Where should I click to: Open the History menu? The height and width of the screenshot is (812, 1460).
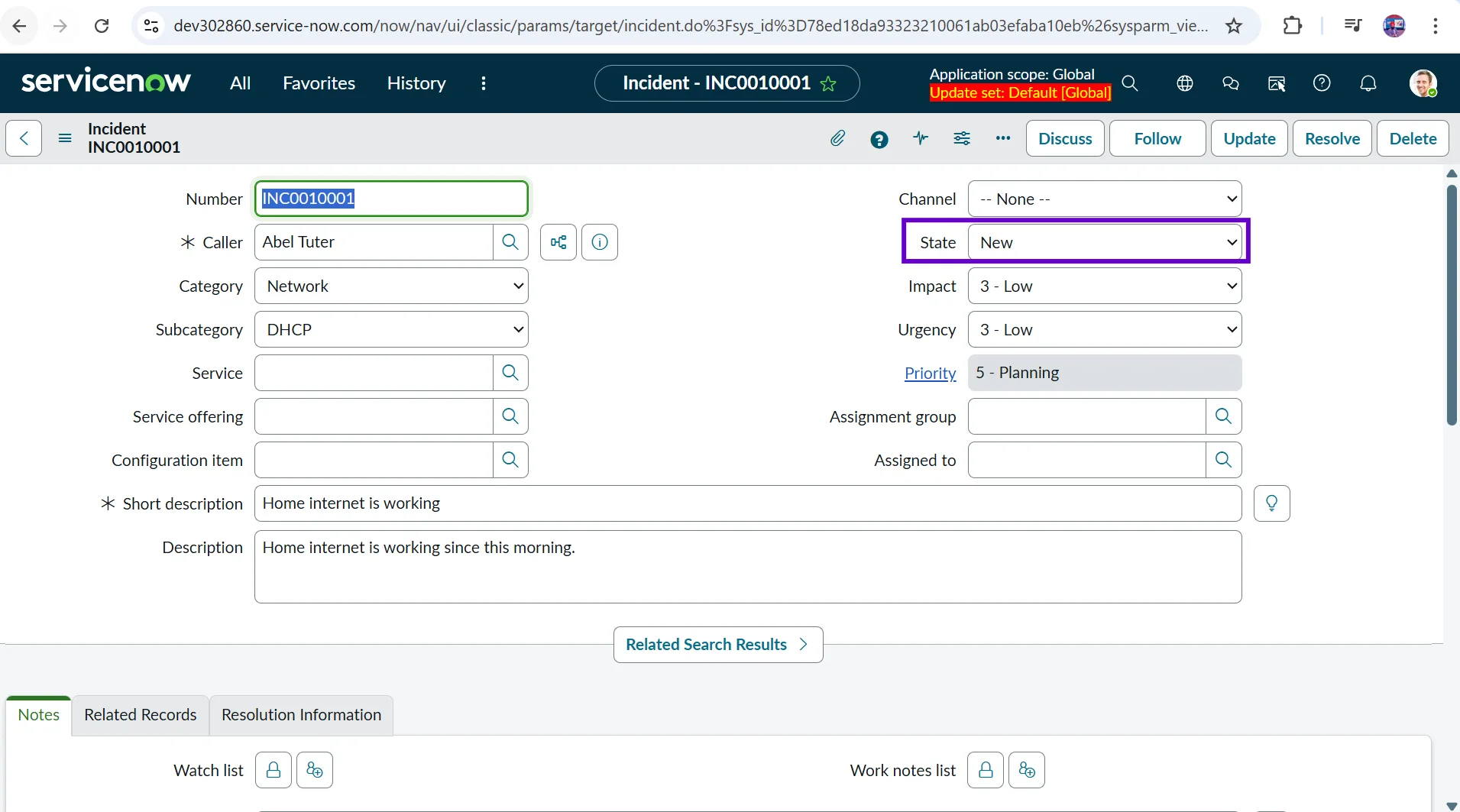coord(416,83)
